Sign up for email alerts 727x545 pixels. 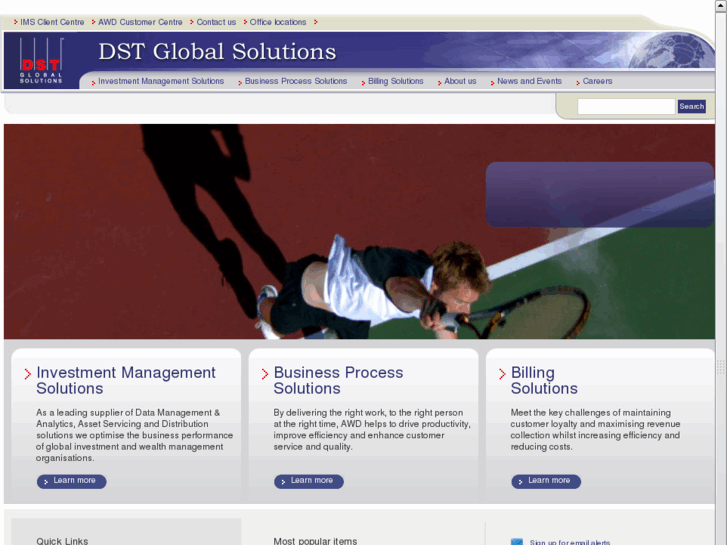point(570,542)
